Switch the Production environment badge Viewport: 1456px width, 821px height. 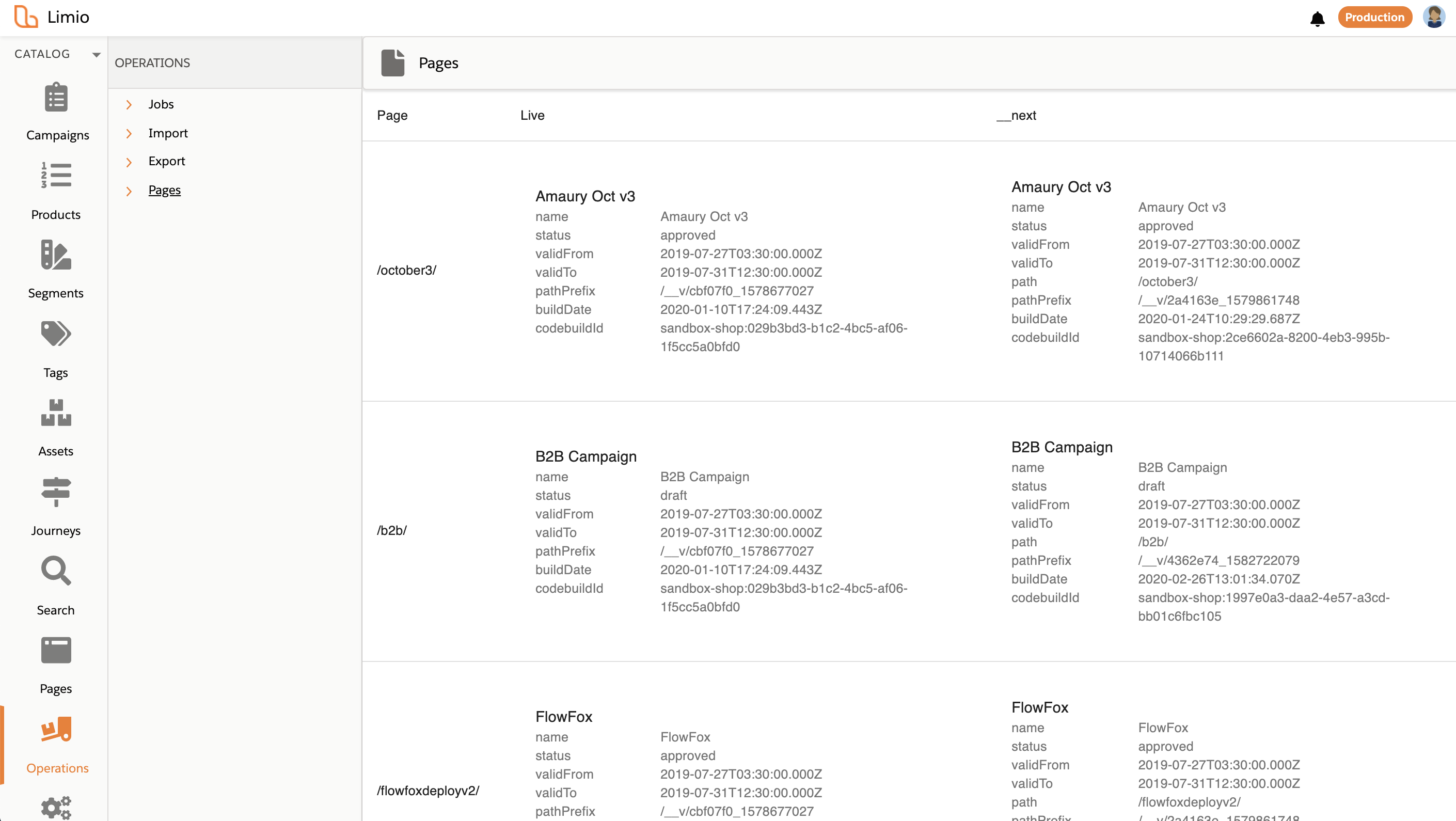pyautogui.click(x=1374, y=17)
